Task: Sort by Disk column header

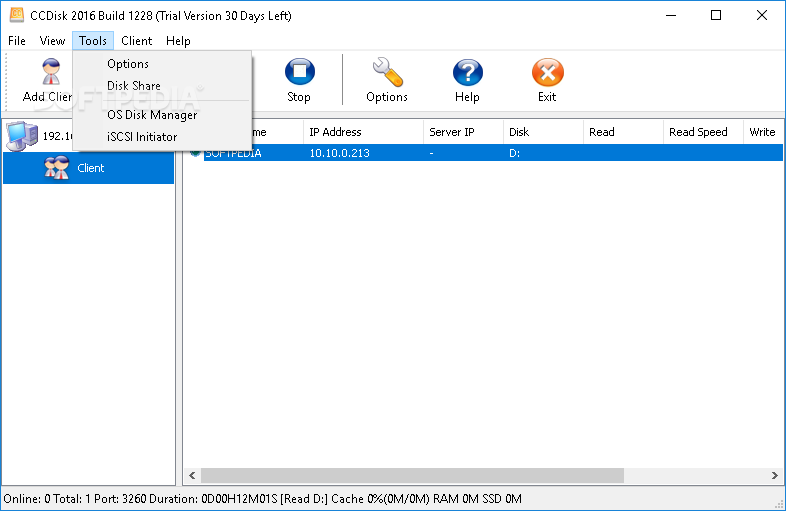Action: point(543,132)
